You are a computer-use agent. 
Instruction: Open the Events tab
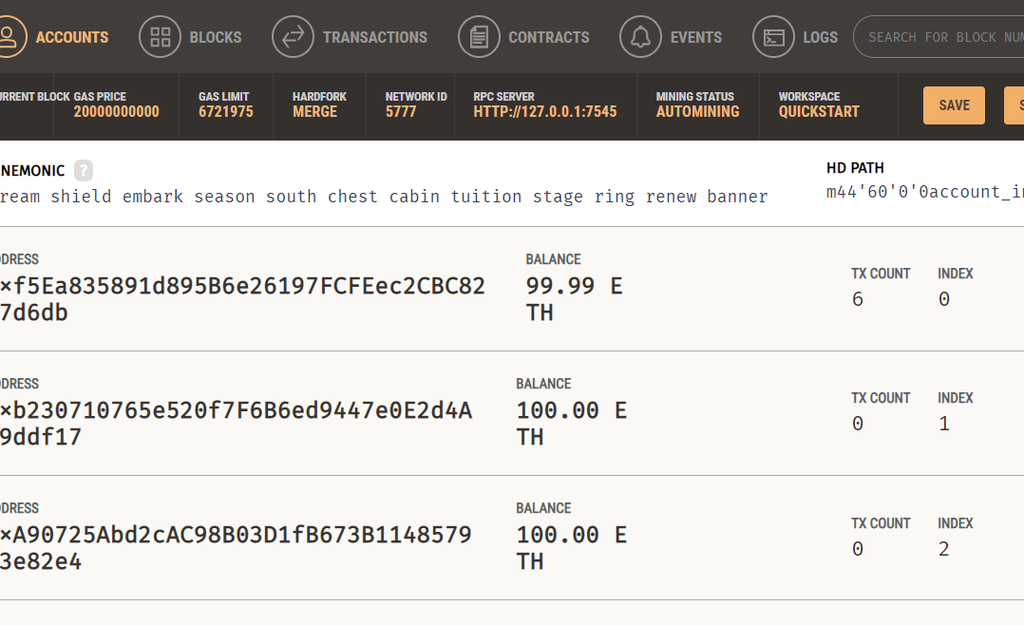pyautogui.click(x=695, y=37)
